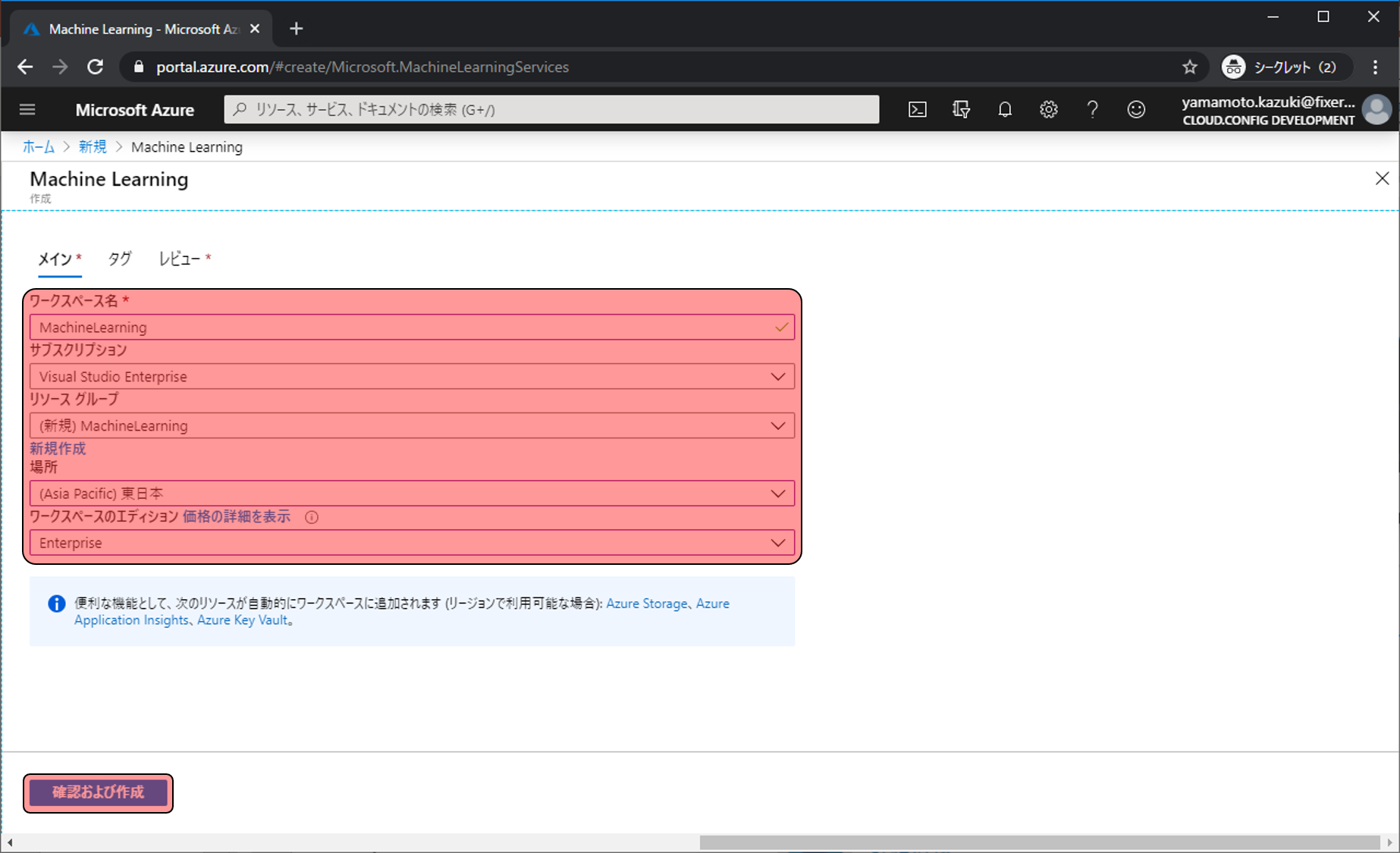Click the 確認および作成 button
The image size is (1400, 853).
coord(98,792)
